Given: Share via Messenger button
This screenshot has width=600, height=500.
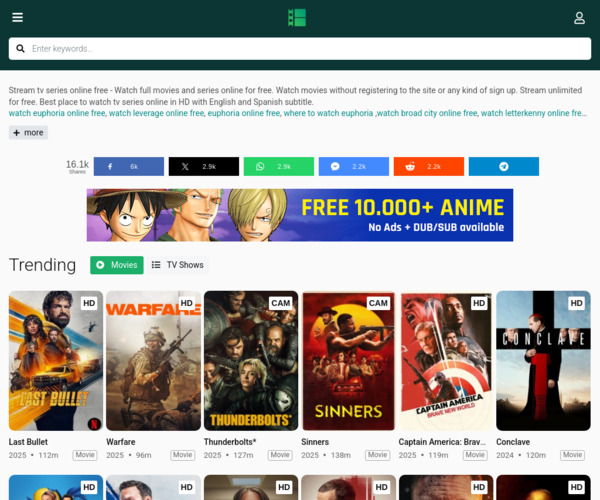Looking at the screenshot, I should 354,166.
